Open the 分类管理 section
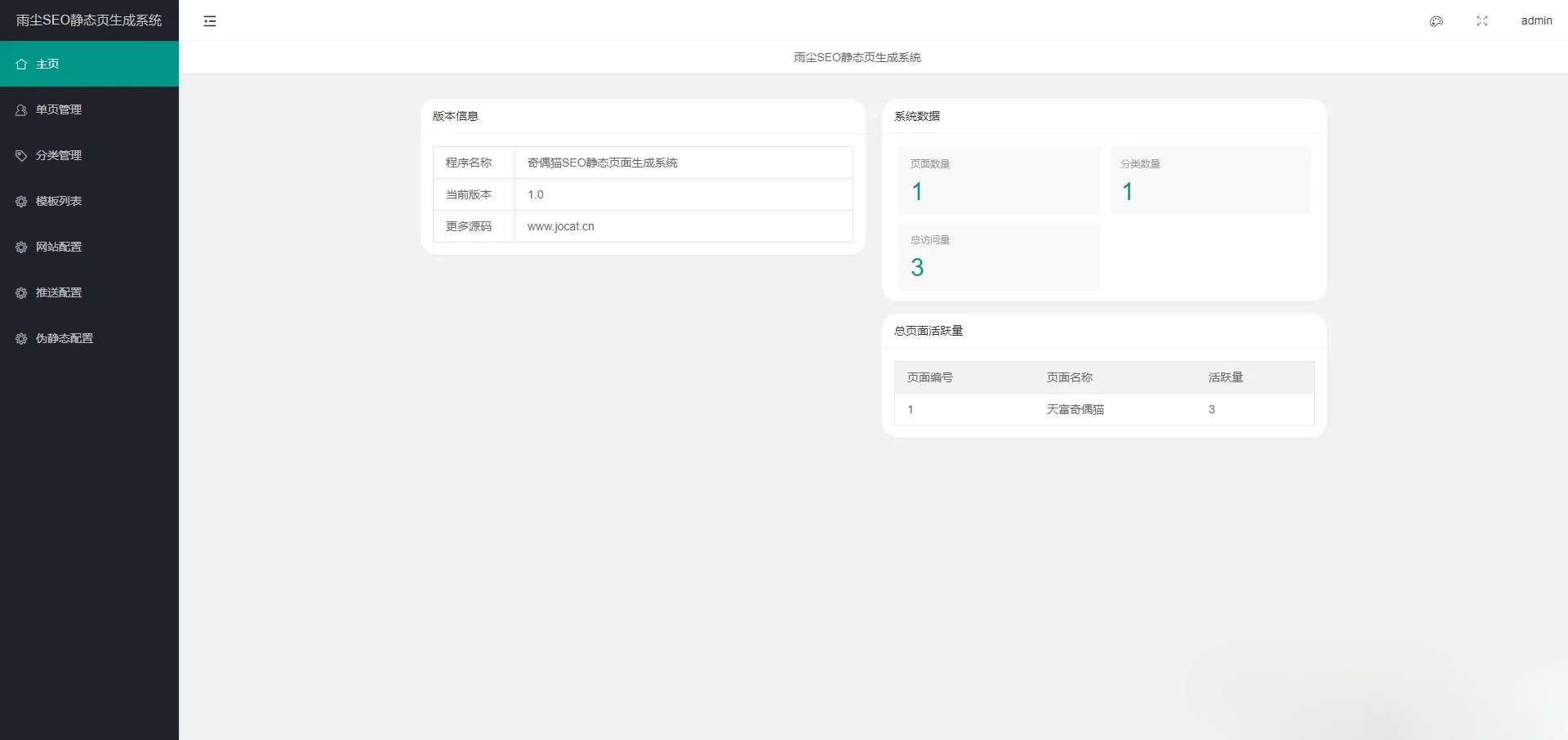1568x740 pixels. [x=58, y=155]
